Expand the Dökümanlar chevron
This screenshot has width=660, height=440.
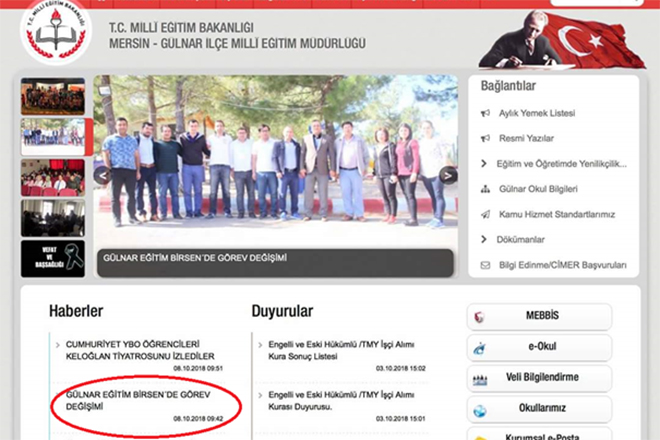[484, 240]
